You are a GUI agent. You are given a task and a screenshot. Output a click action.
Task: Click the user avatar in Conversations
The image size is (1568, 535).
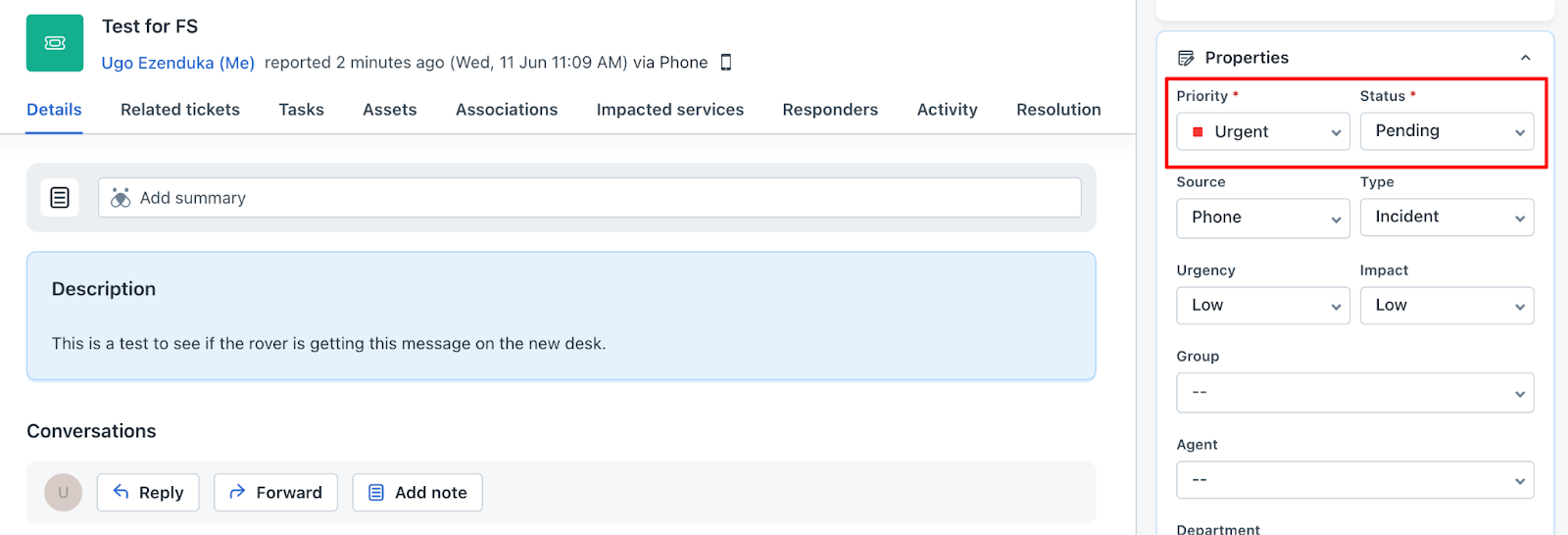click(64, 493)
